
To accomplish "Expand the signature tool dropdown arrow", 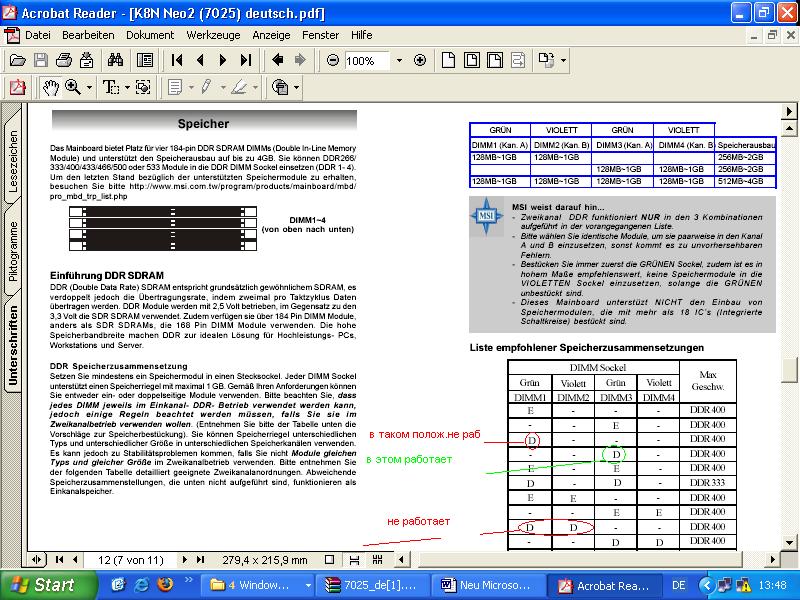I will (296, 87).
